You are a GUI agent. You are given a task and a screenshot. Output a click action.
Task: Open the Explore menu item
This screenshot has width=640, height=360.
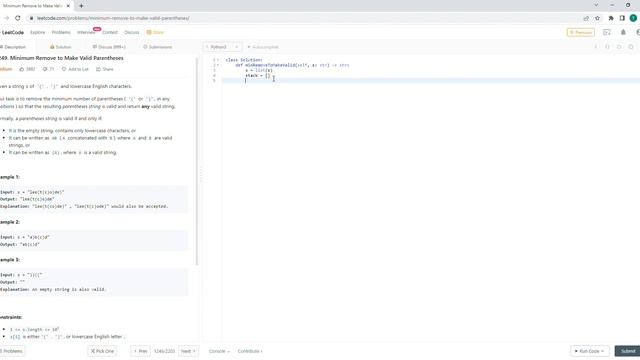pos(38,32)
